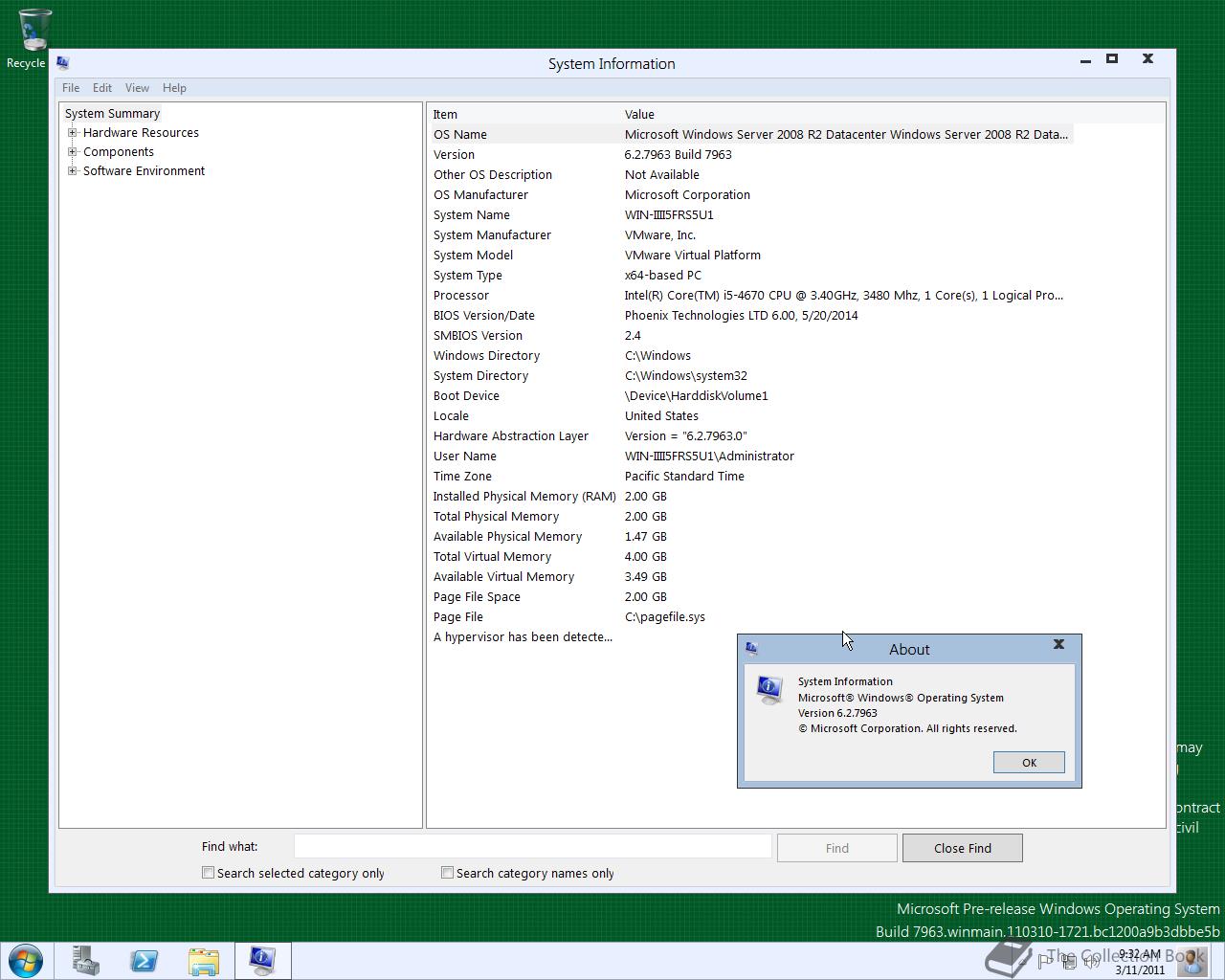Select Installed Physical Memory (RAM) row
The width and height of the screenshot is (1225, 980).
tap(751, 497)
